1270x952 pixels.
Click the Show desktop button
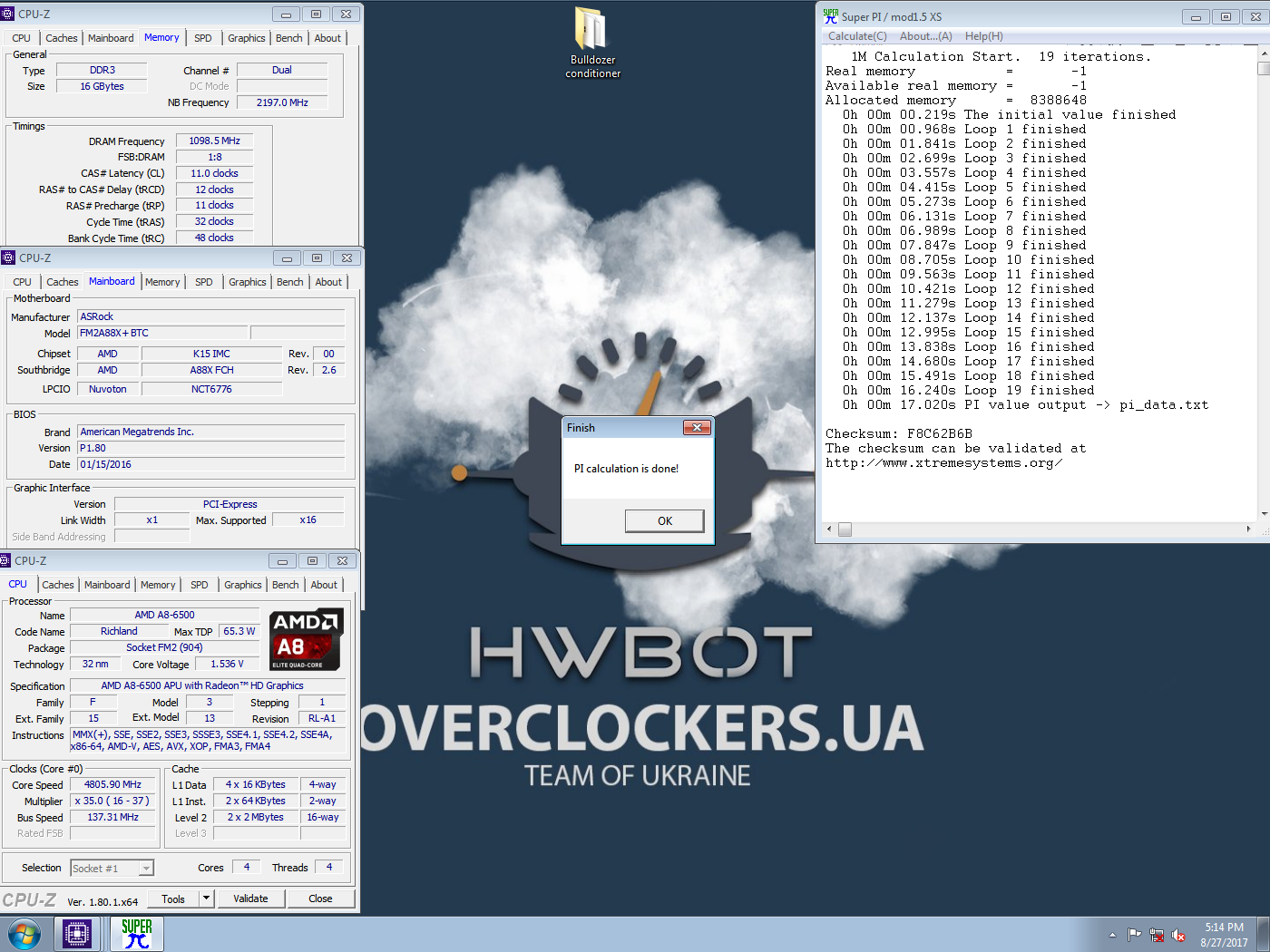pos(1264,935)
